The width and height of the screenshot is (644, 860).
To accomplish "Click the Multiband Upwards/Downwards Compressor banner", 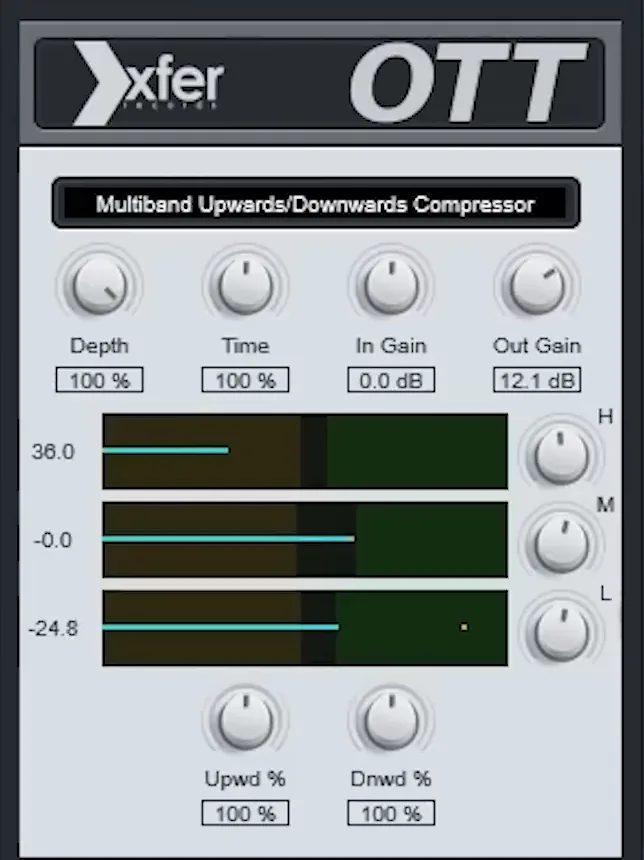I will pyautogui.click(x=315, y=203).
